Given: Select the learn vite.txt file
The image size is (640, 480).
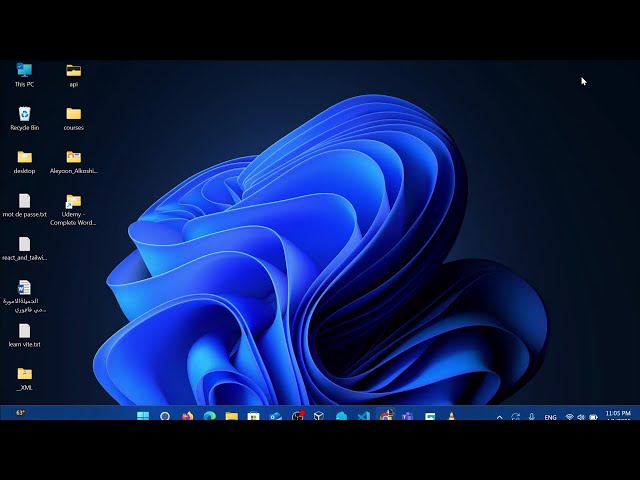Looking at the screenshot, I should click(24, 335).
